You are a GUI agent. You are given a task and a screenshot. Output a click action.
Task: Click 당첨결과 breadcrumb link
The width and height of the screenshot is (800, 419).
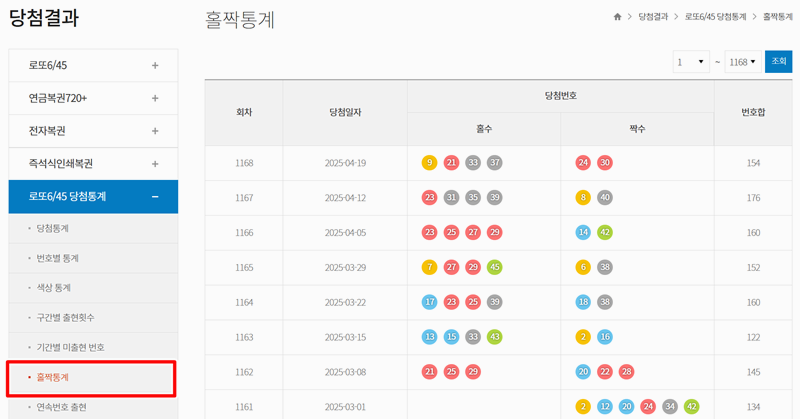tap(653, 17)
